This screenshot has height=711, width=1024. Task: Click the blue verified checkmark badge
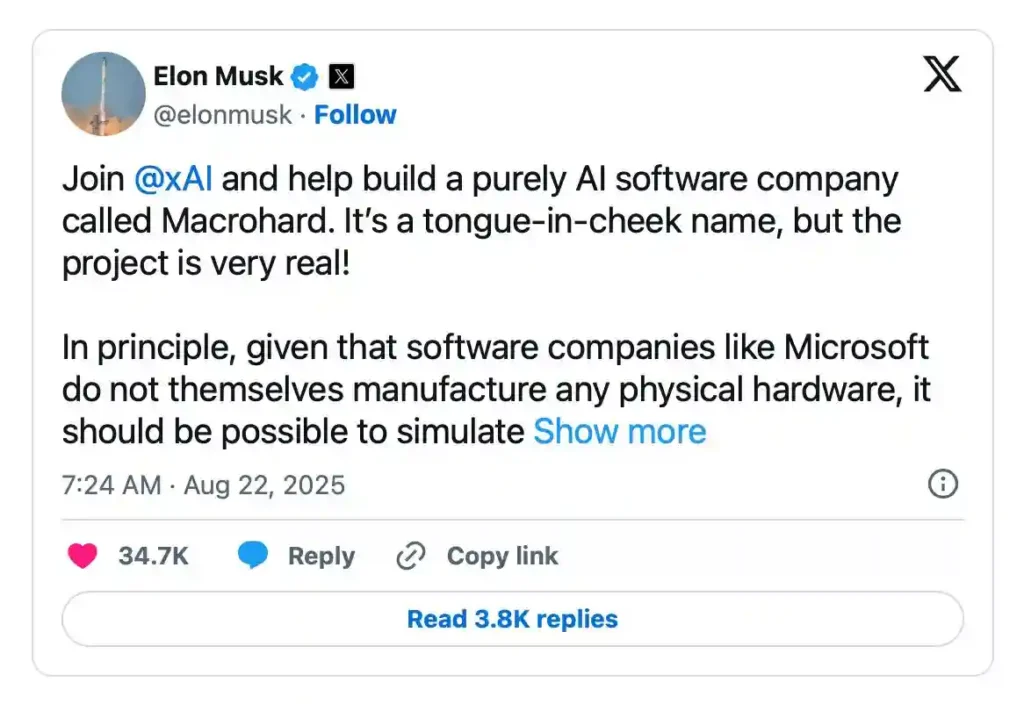(x=305, y=76)
